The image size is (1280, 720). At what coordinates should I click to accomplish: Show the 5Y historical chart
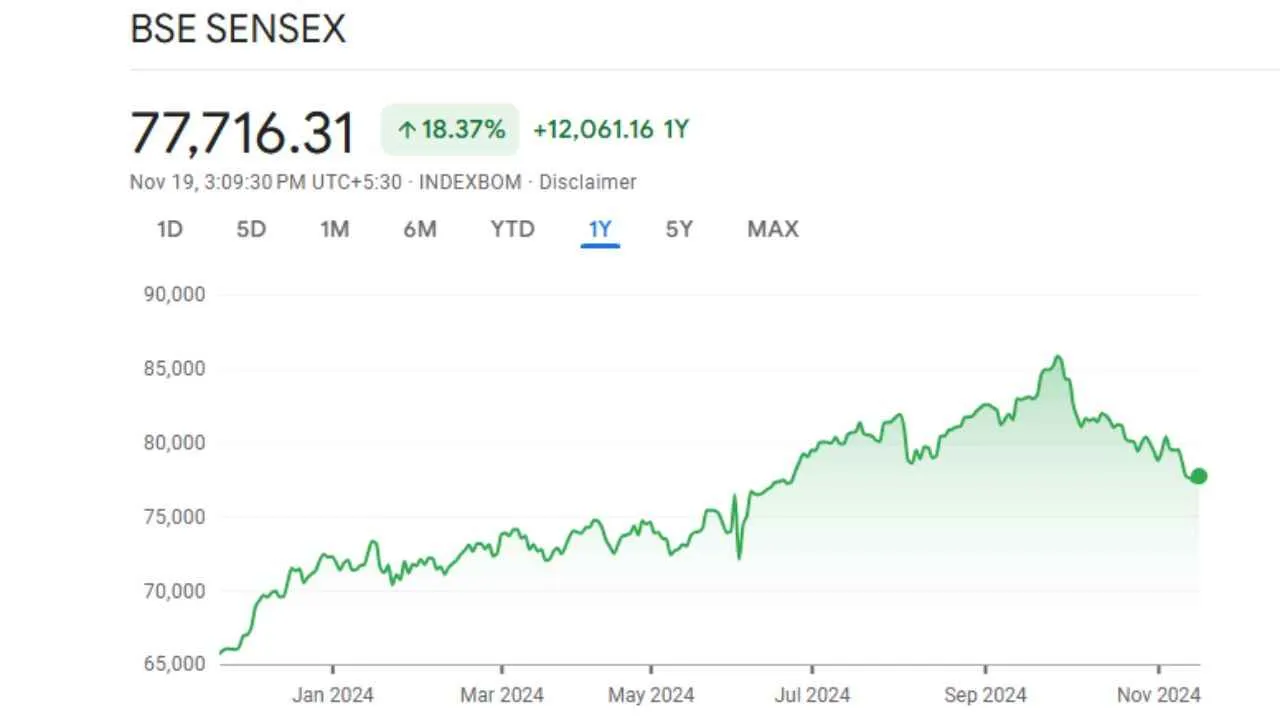tap(678, 229)
